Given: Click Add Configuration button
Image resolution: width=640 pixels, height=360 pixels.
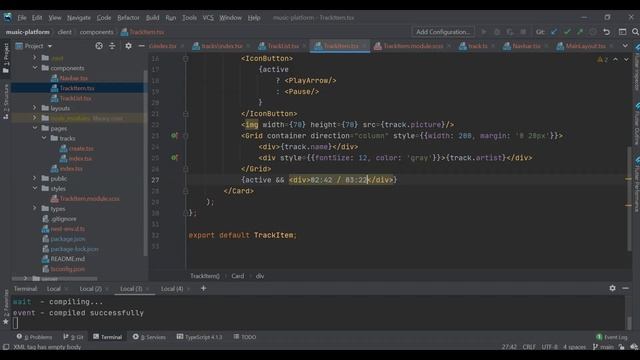Looking at the screenshot, I should click(443, 32).
